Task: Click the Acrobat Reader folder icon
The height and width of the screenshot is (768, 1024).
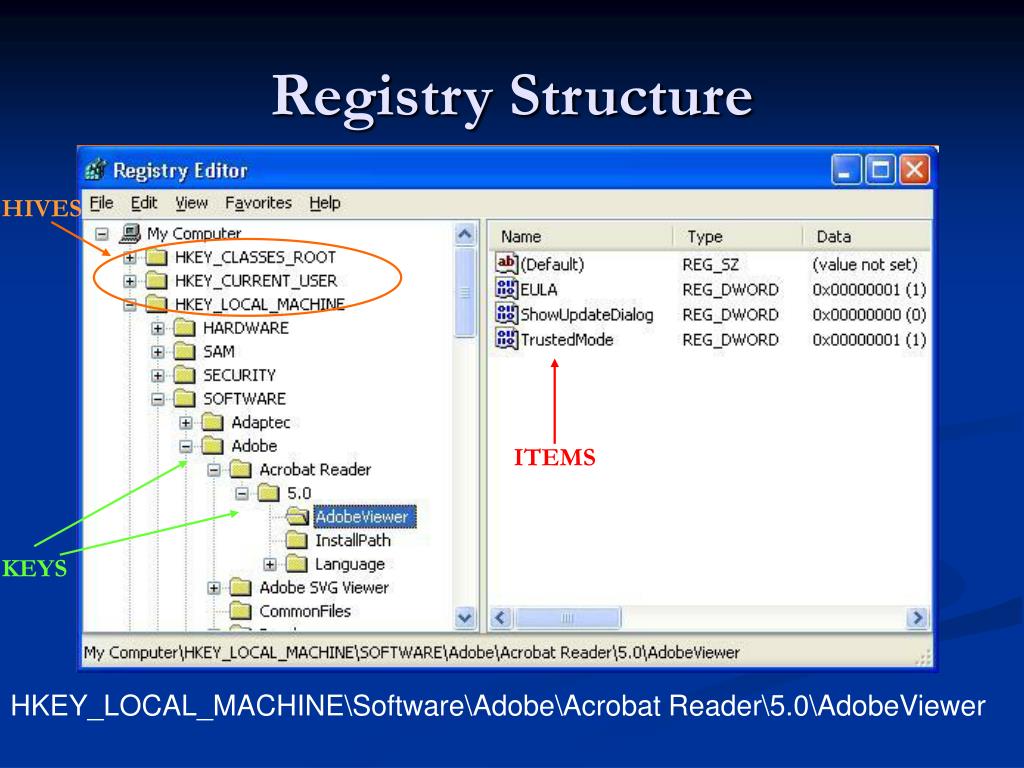Action: tap(240, 469)
